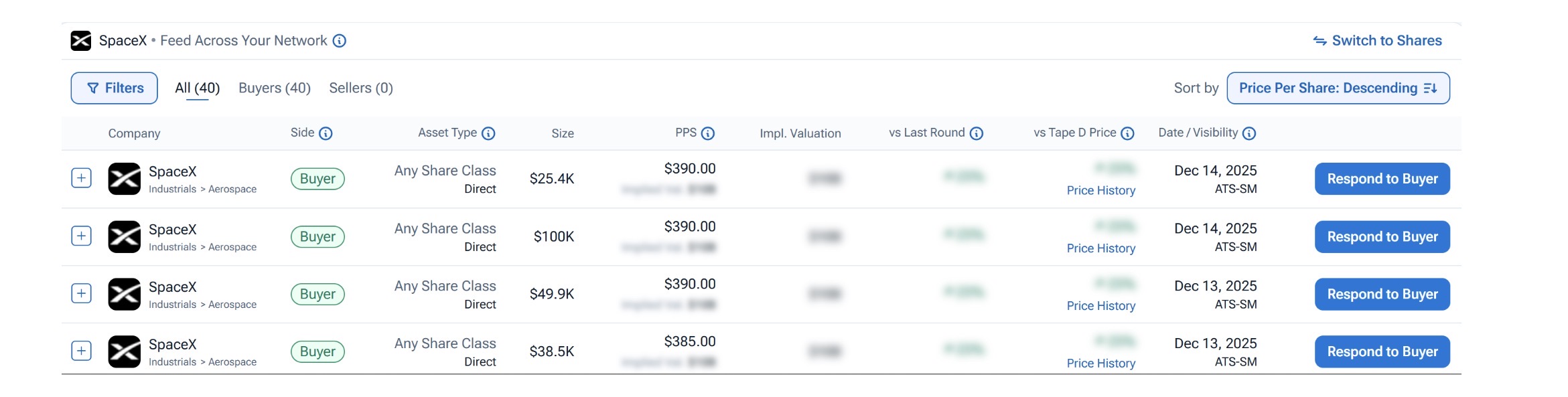
Task: Expand the $100K SpaceX buyer row
Action: [81, 236]
